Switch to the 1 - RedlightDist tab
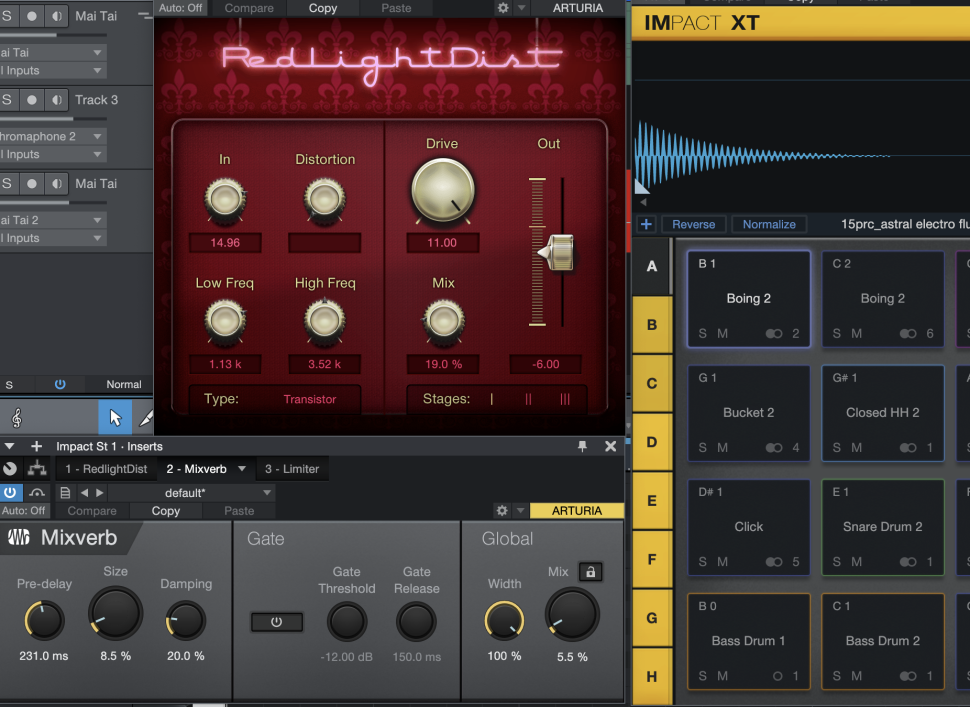This screenshot has height=707, width=970. tap(106, 469)
